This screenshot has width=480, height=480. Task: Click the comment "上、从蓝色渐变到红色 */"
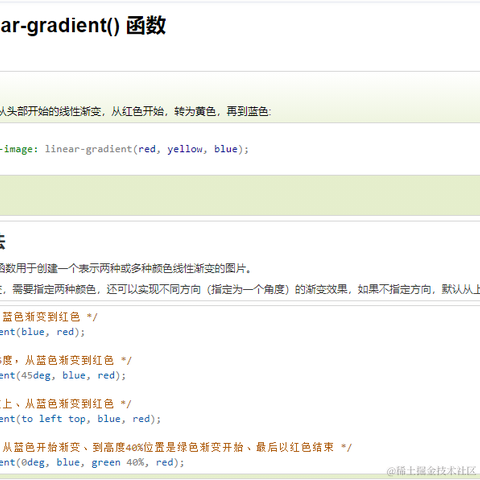[x=66, y=404]
